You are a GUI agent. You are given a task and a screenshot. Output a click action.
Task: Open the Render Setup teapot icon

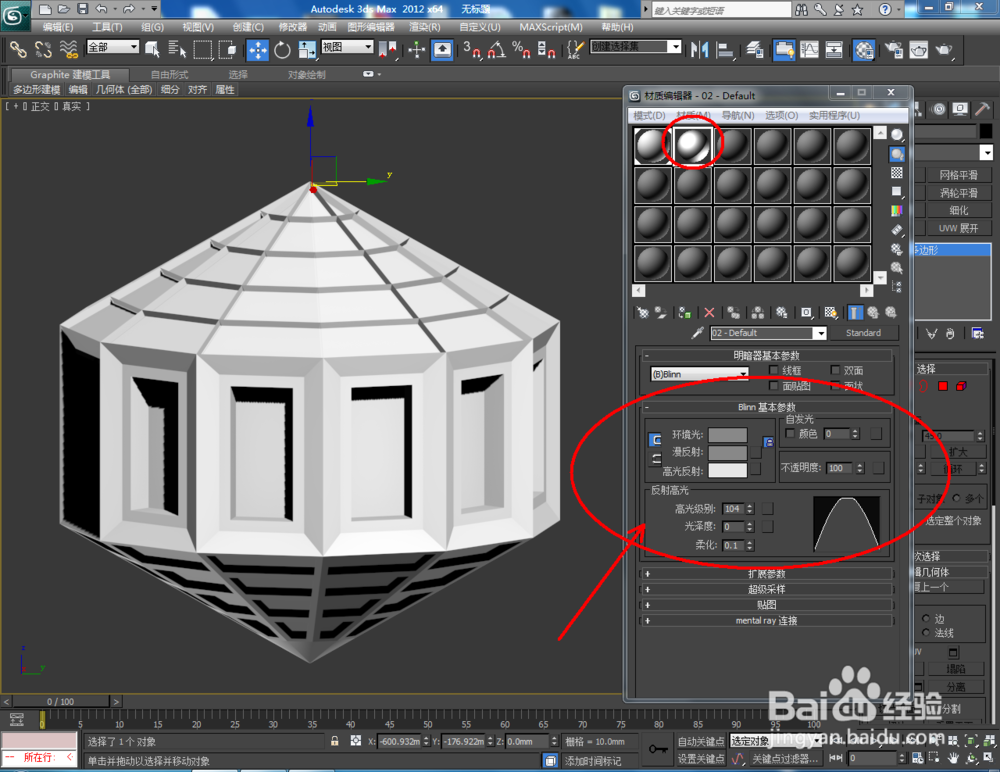coord(893,50)
